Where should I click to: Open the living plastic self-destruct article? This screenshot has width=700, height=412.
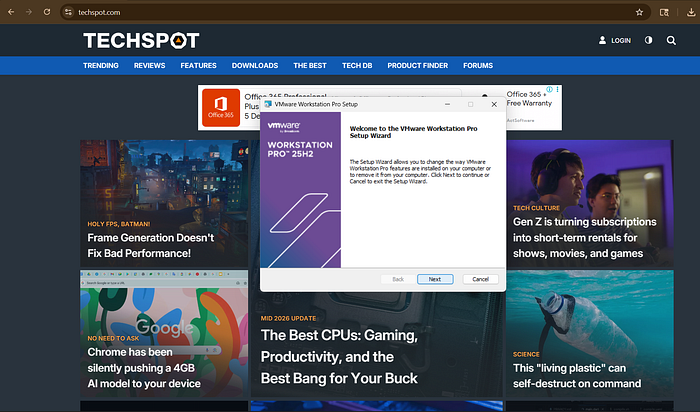pos(577,376)
